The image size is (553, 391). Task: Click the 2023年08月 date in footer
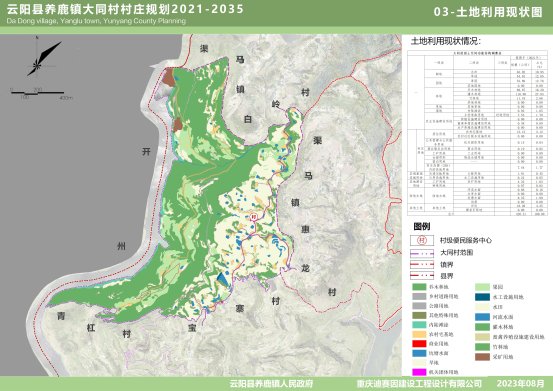[x=521, y=384]
